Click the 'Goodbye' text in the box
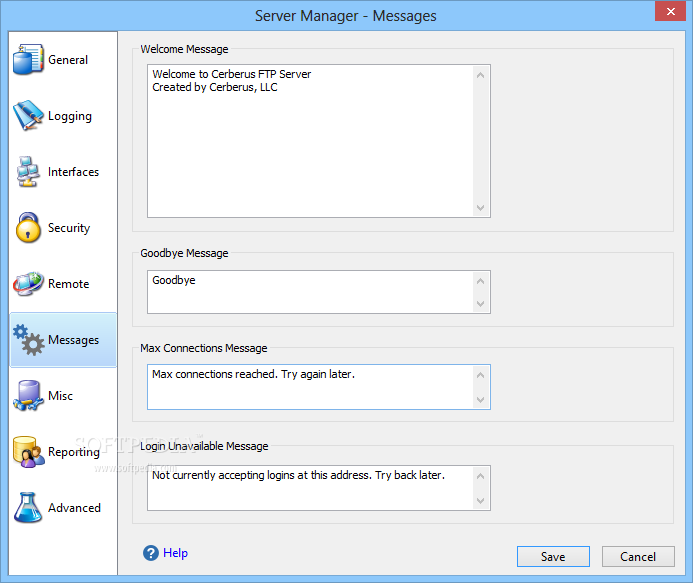The height and width of the screenshot is (583, 693). (x=174, y=280)
